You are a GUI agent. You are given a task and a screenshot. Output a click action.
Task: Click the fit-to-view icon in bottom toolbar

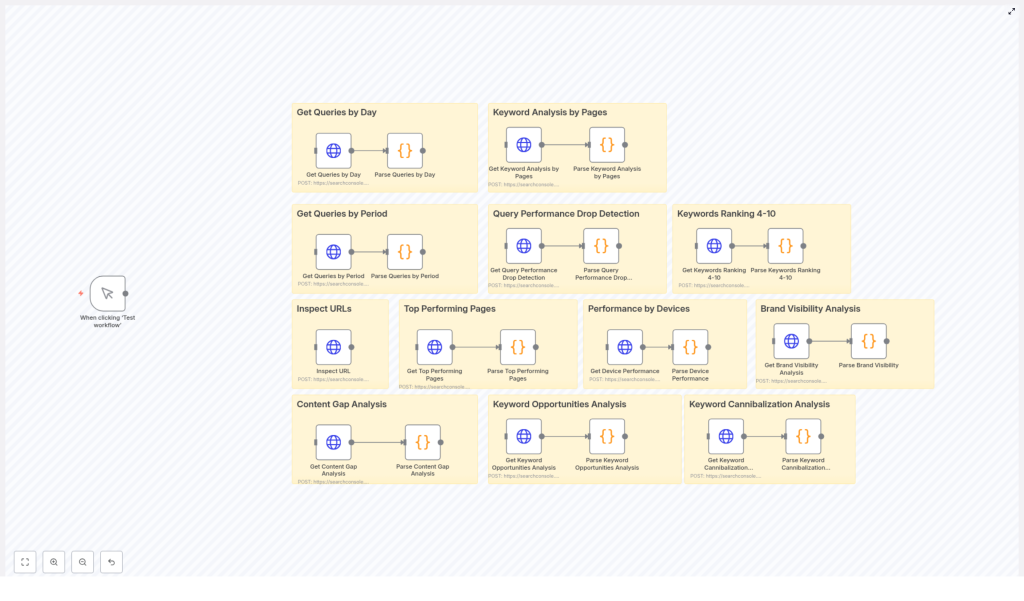(25, 562)
